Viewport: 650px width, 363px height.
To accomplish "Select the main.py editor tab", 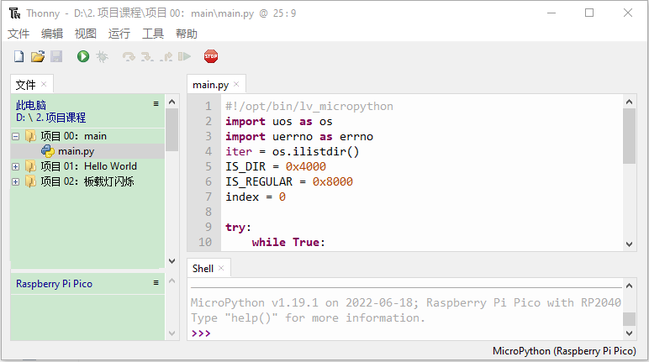I will [x=211, y=85].
